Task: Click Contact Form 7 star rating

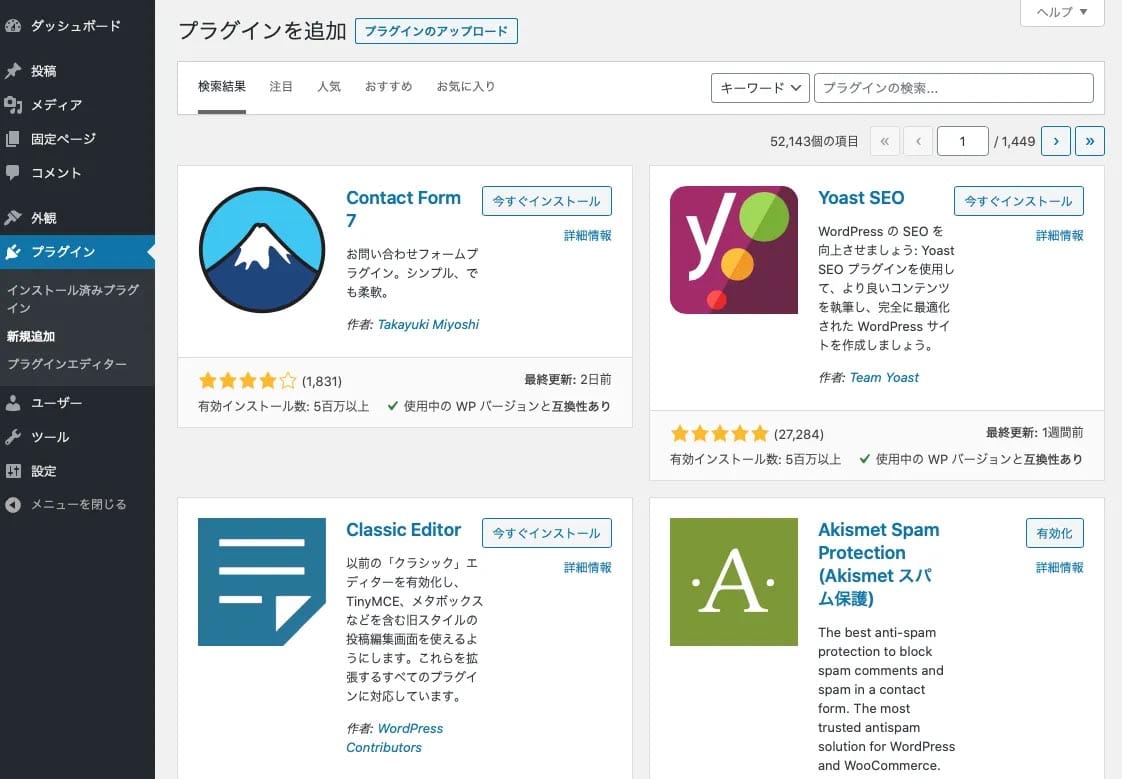Action: click(247, 381)
